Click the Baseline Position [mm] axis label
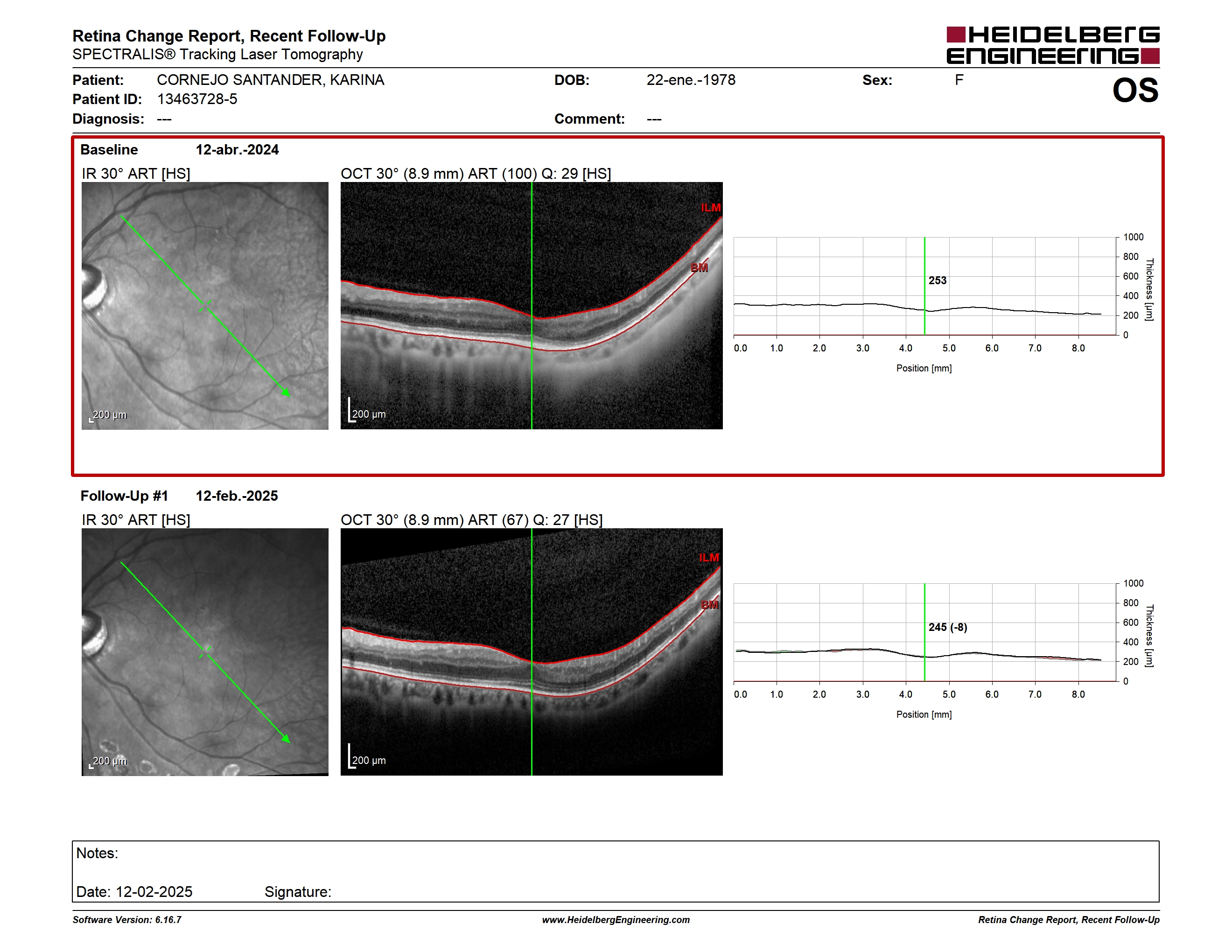The width and height of the screenshot is (1232, 952). [x=924, y=368]
